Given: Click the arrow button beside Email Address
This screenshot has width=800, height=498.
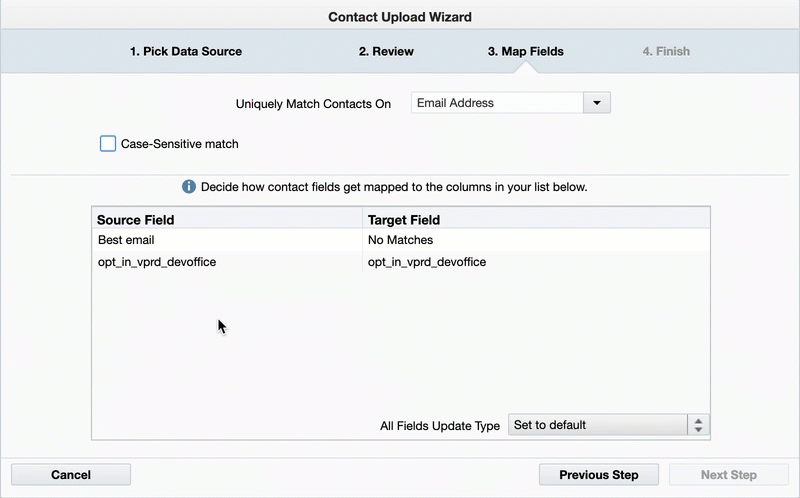Looking at the screenshot, I should (x=597, y=103).
